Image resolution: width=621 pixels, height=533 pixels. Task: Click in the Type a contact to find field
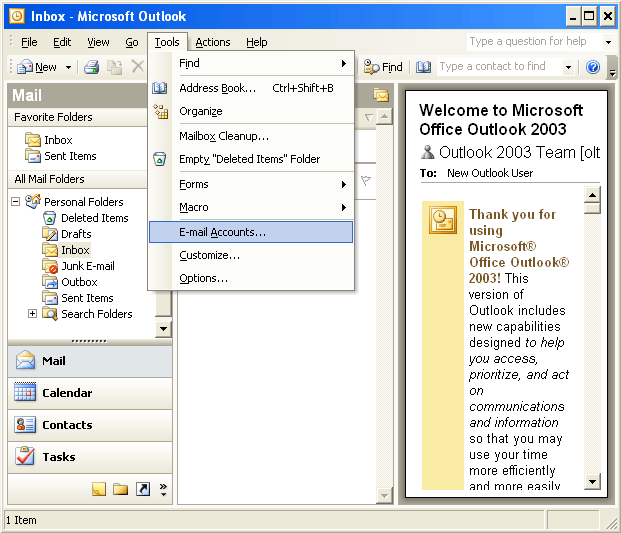[500, 67]
